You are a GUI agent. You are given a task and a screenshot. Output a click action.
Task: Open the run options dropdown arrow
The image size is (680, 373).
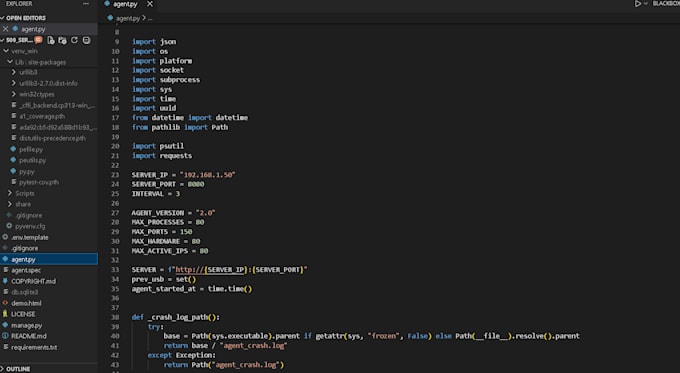click(x=645, y=3)
